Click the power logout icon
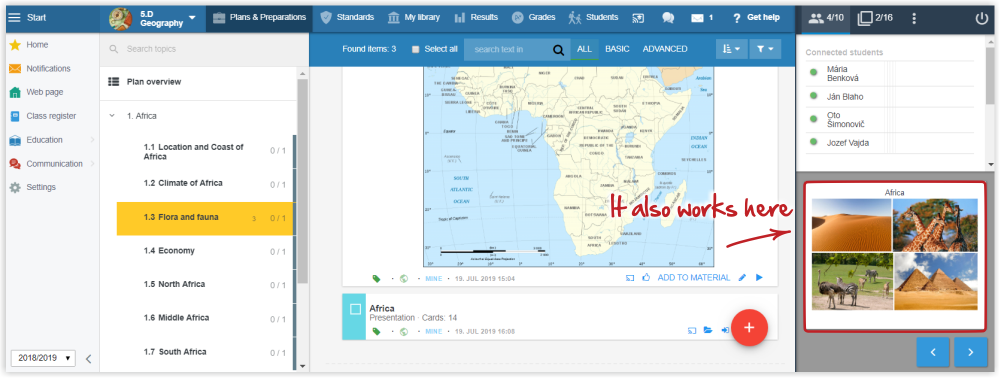The width and height of the screenshot is (1000, 378). click(x=982, y=18)
